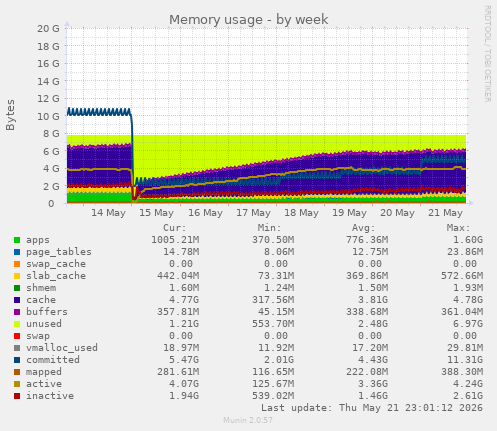Click the 'Munin 2.0.57' version text
The image size is (497, 431).
pyautogui.click(x=248, y=420)
